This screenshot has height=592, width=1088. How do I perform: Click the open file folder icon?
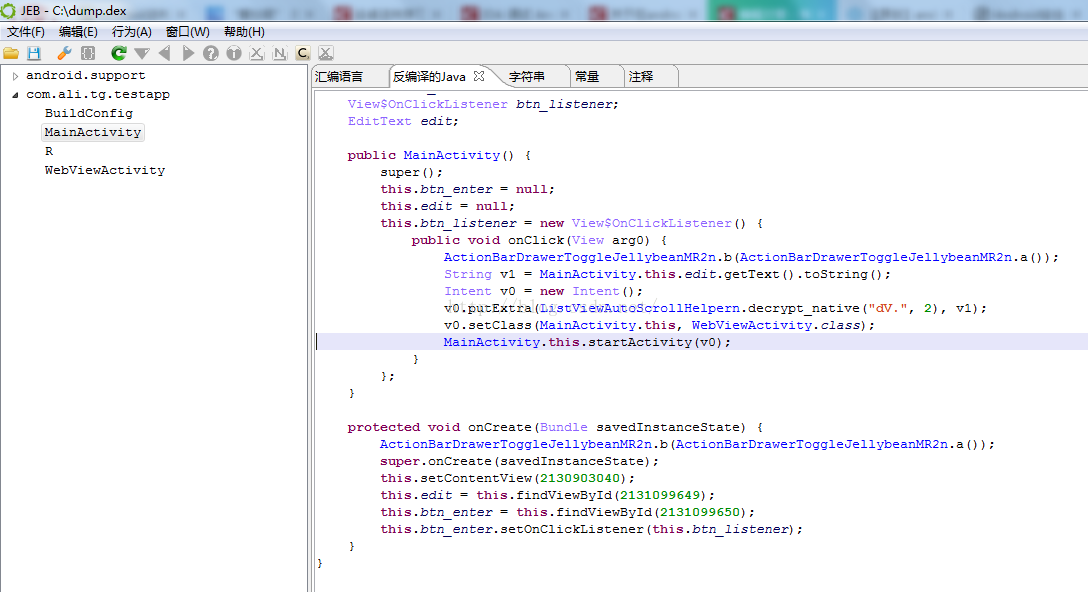(x=11, y=53)
